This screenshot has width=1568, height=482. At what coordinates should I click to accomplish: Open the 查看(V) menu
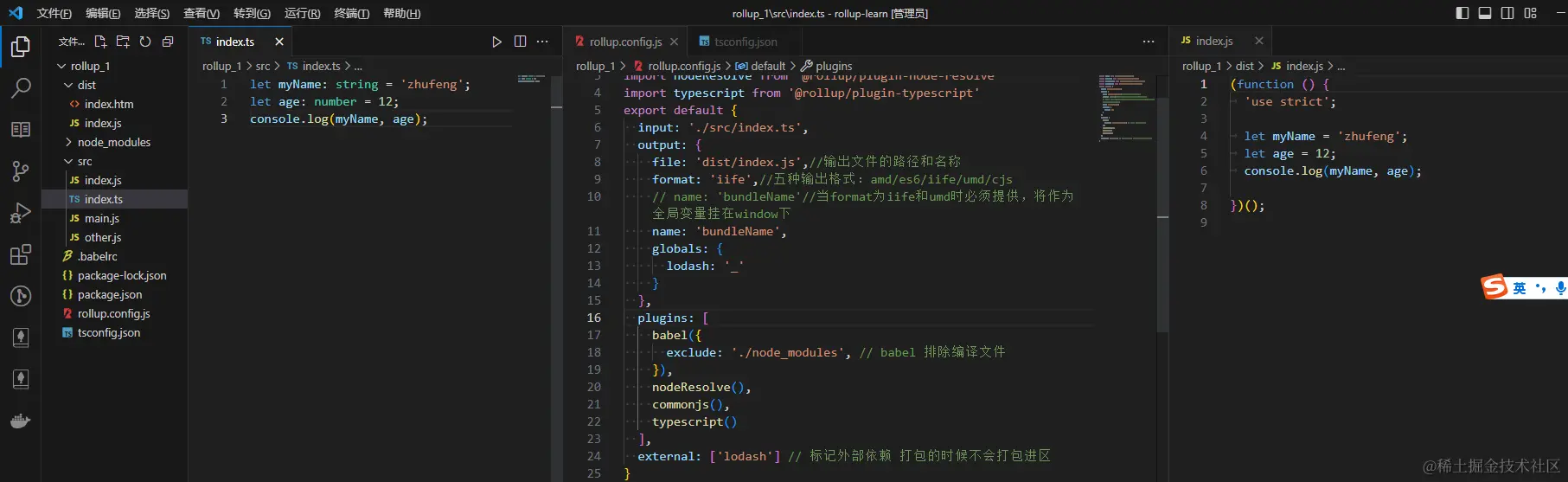[x=202, y=13]
